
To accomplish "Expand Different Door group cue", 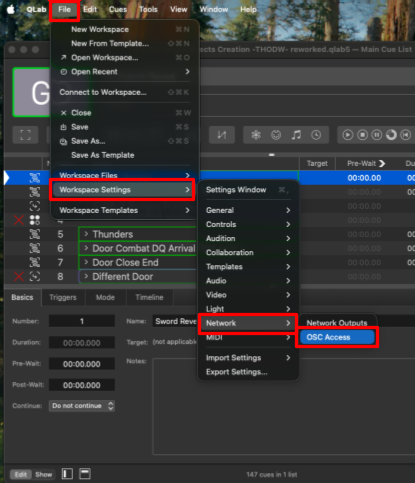I will (x=86, y=276).
